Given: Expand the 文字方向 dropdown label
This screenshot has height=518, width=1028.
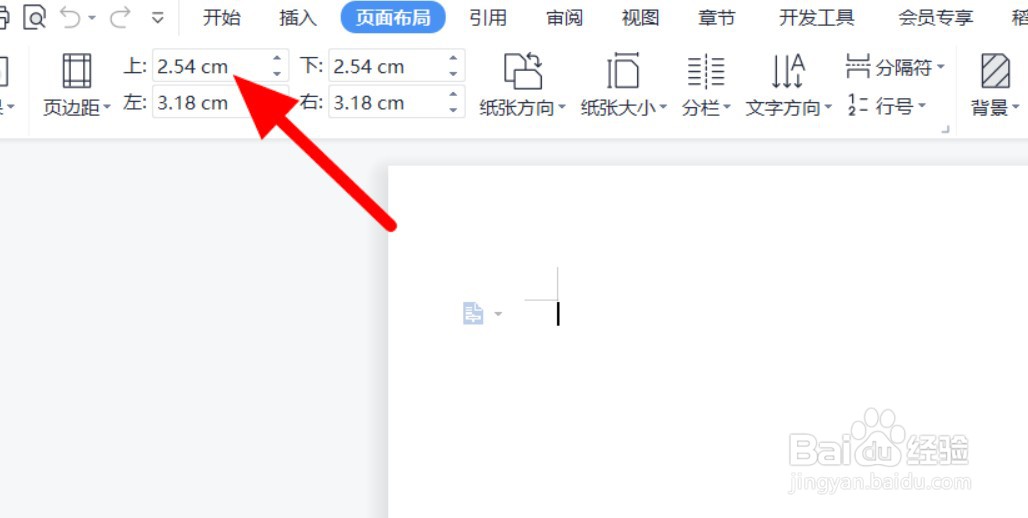Looking at the screenshot, I should tap(789, 108).
